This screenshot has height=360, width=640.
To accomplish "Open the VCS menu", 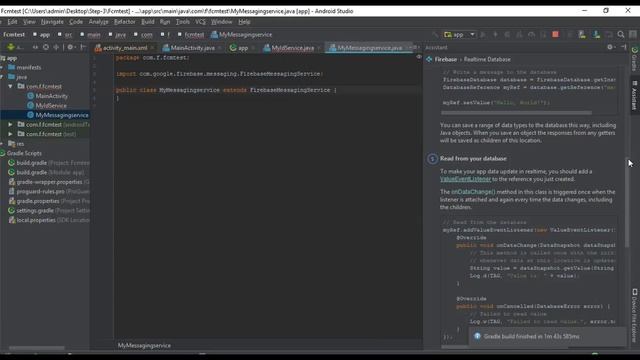I will pos(200,22).
